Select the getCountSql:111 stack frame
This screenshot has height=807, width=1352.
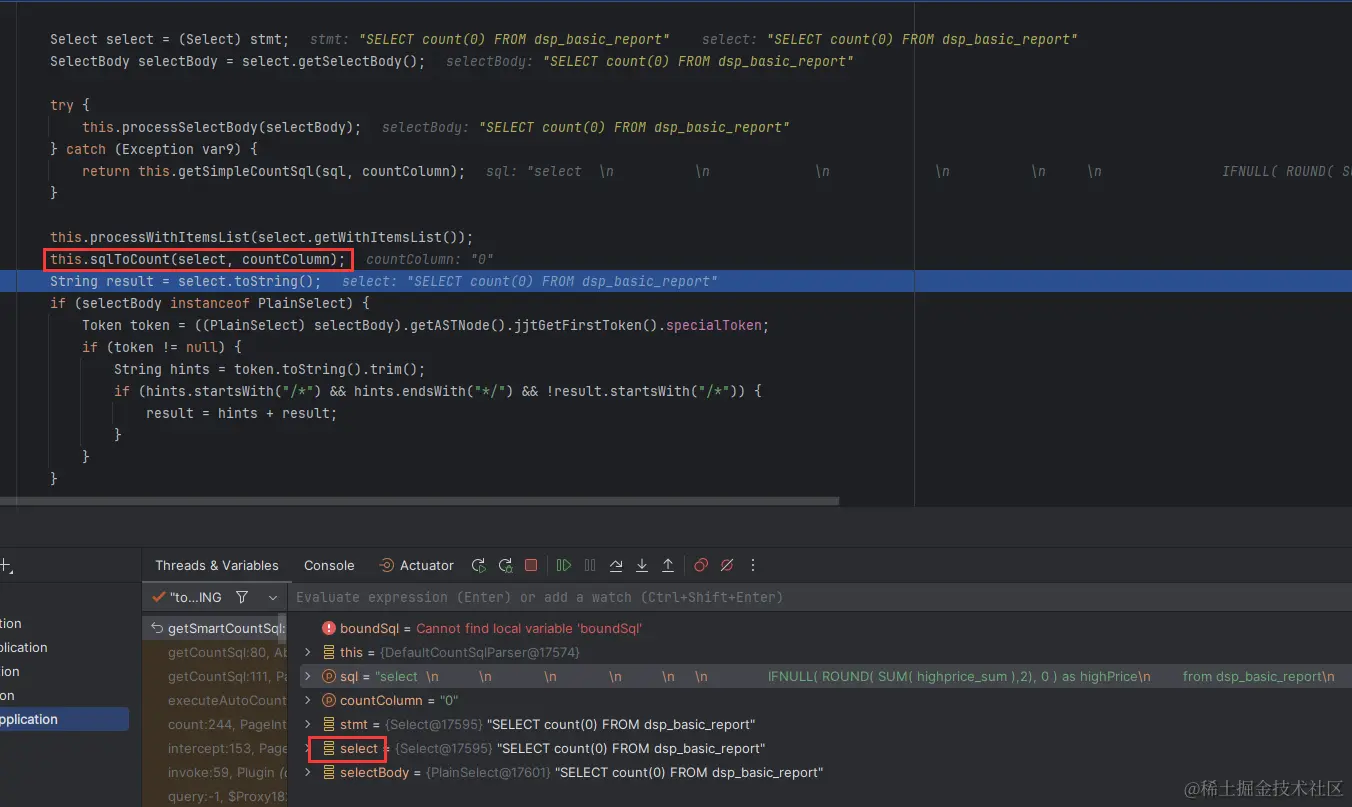click(217, 677)
